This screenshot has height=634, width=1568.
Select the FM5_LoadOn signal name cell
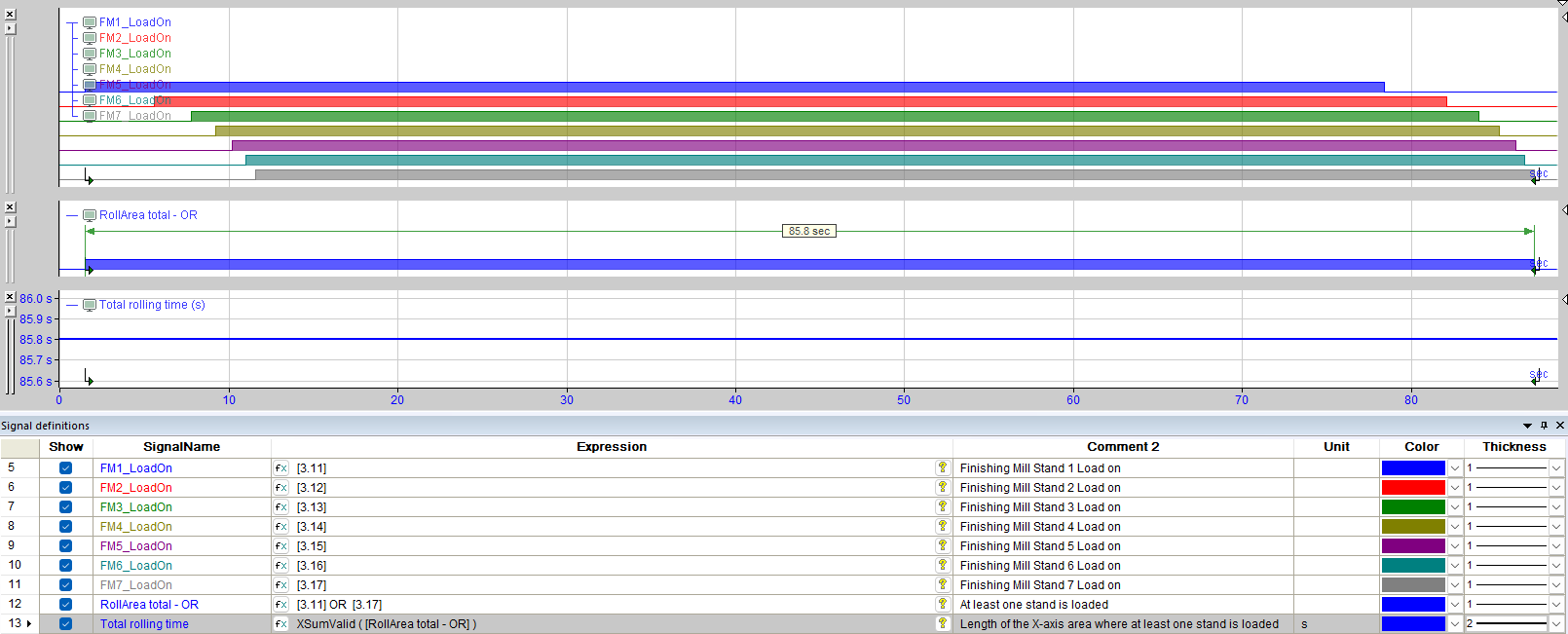pyautogui.click(x=182, y=546)
